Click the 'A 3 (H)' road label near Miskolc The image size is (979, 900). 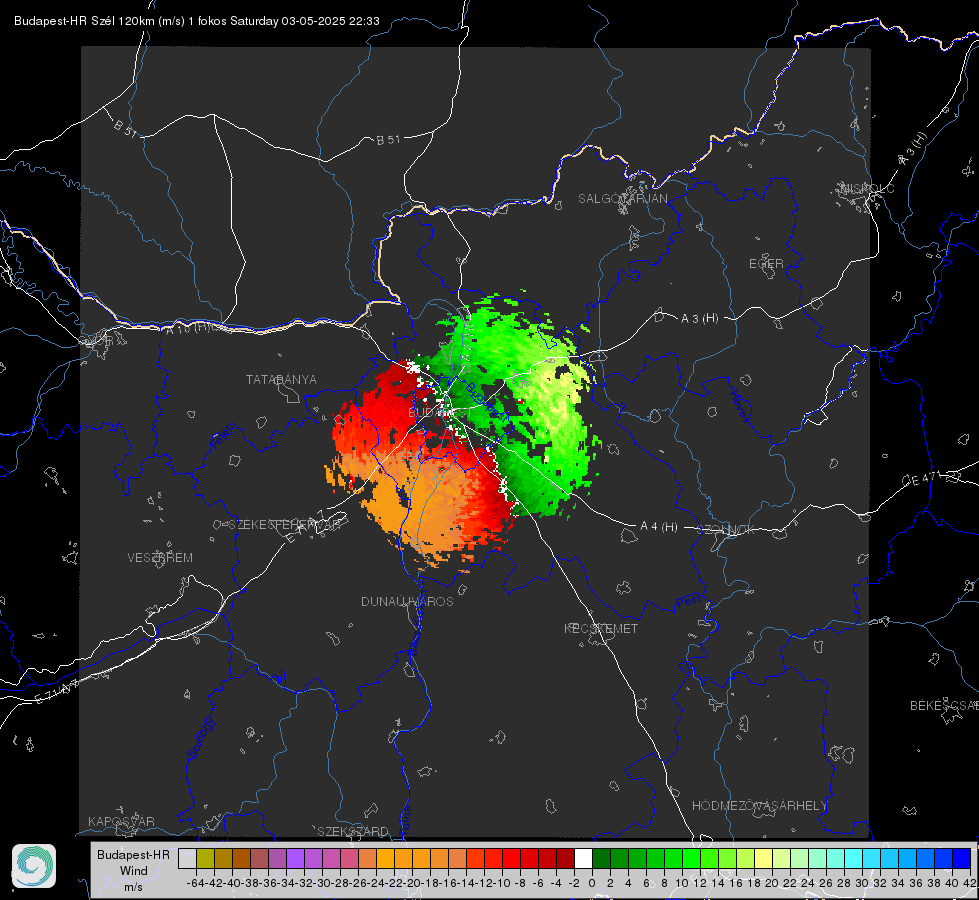(x=913, y=149)
